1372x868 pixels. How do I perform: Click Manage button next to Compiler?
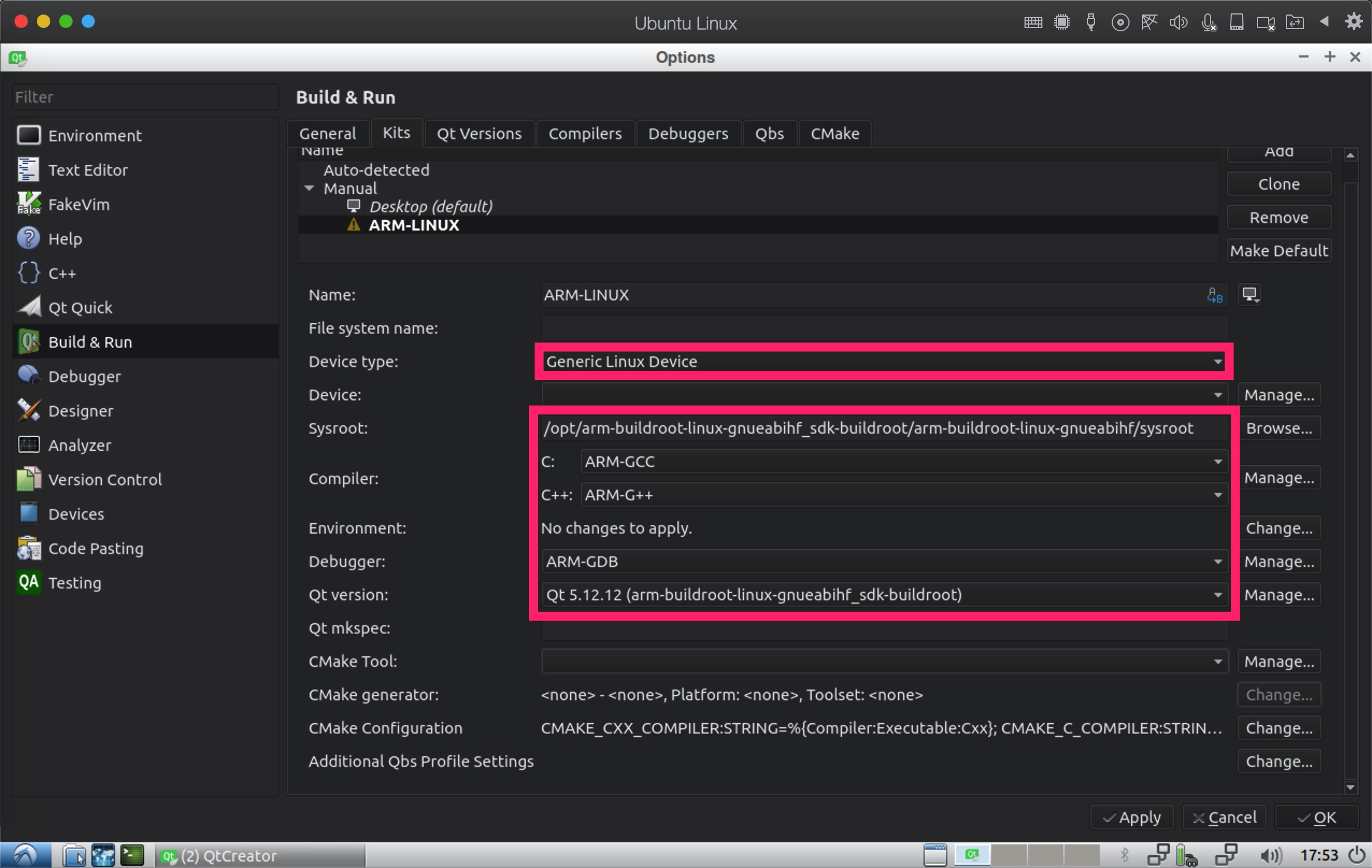pos(1279,478)
